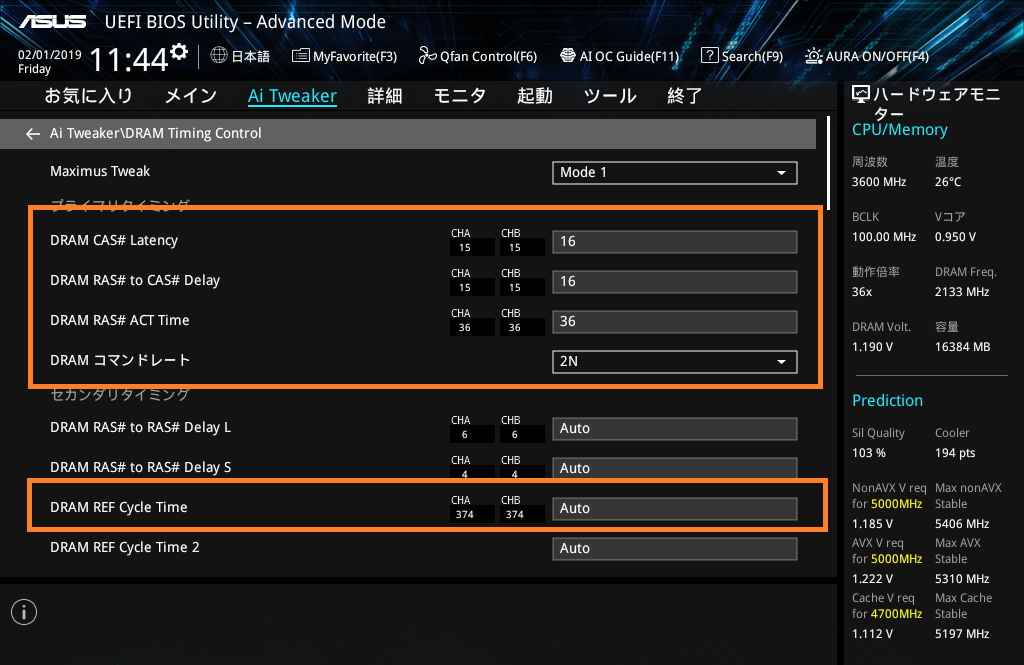Viewport: 1024px width, 665px height.
Task: Click the 194 pts Cooler value
Action: (955, 453)
